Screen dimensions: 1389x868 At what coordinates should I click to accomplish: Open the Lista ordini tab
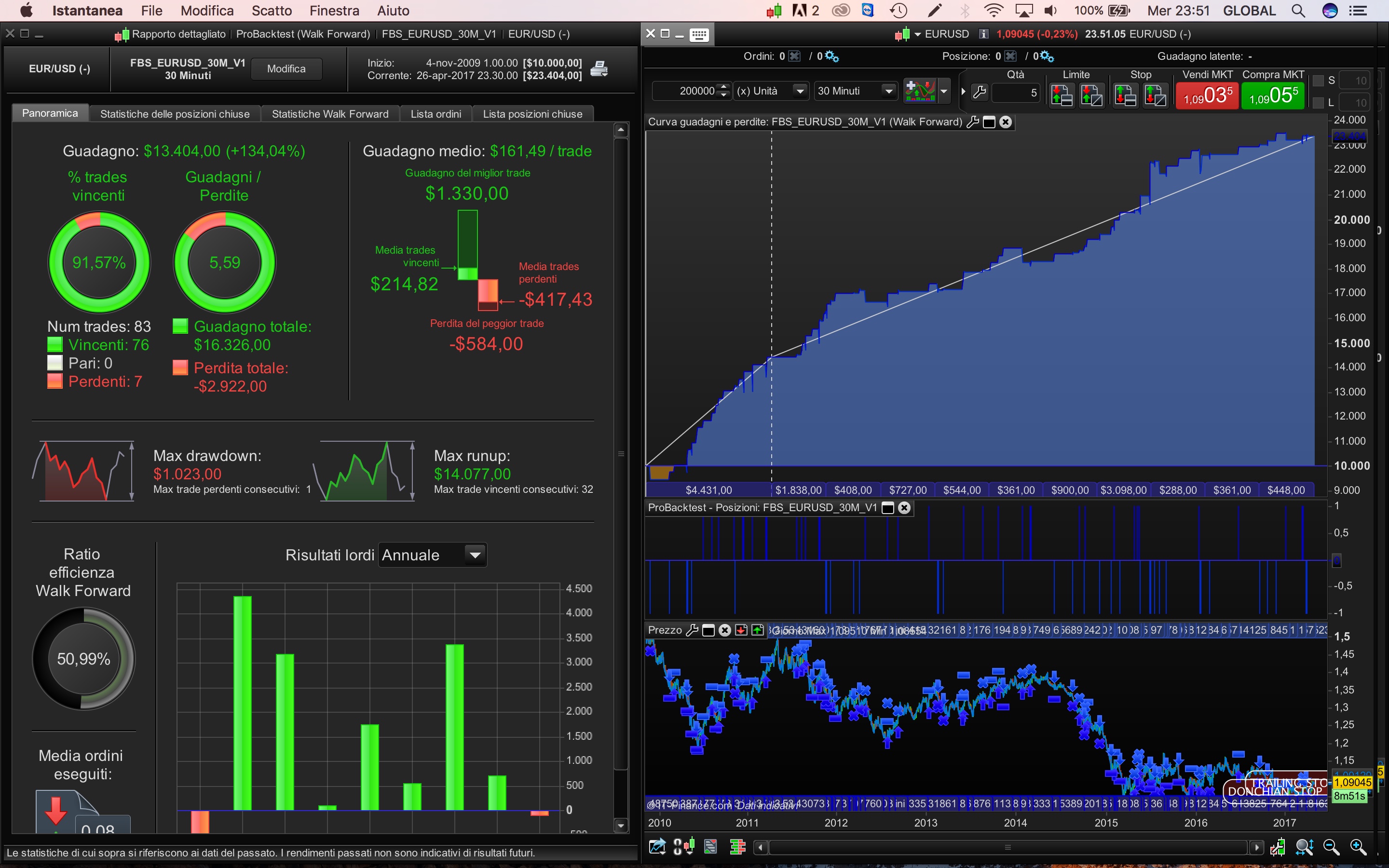pos(436,114)
